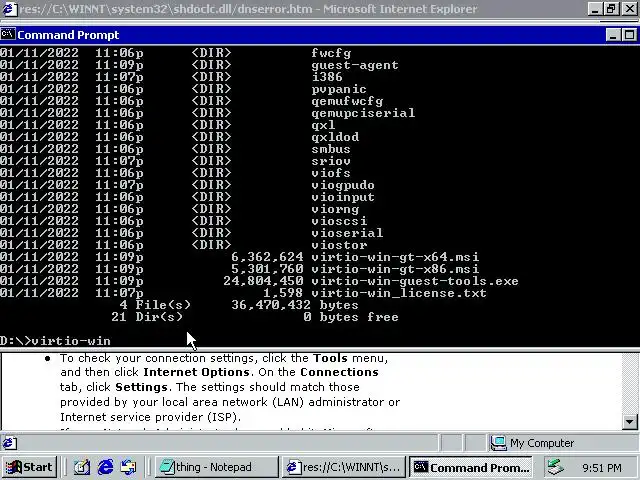Click the bold Connections word in IE page
Viewport: 640px width, 480px height.
[339, 372]
